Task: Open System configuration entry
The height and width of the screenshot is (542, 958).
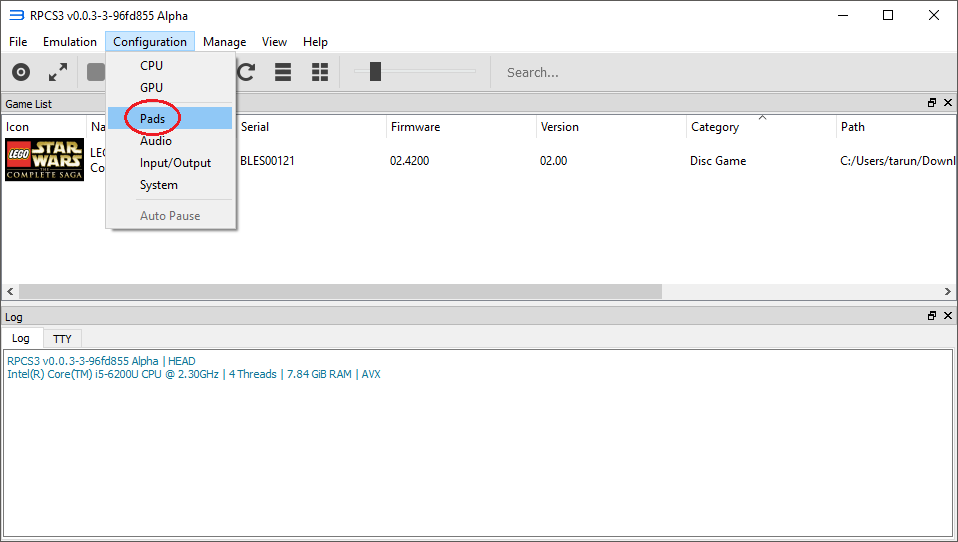Action: 170,185
